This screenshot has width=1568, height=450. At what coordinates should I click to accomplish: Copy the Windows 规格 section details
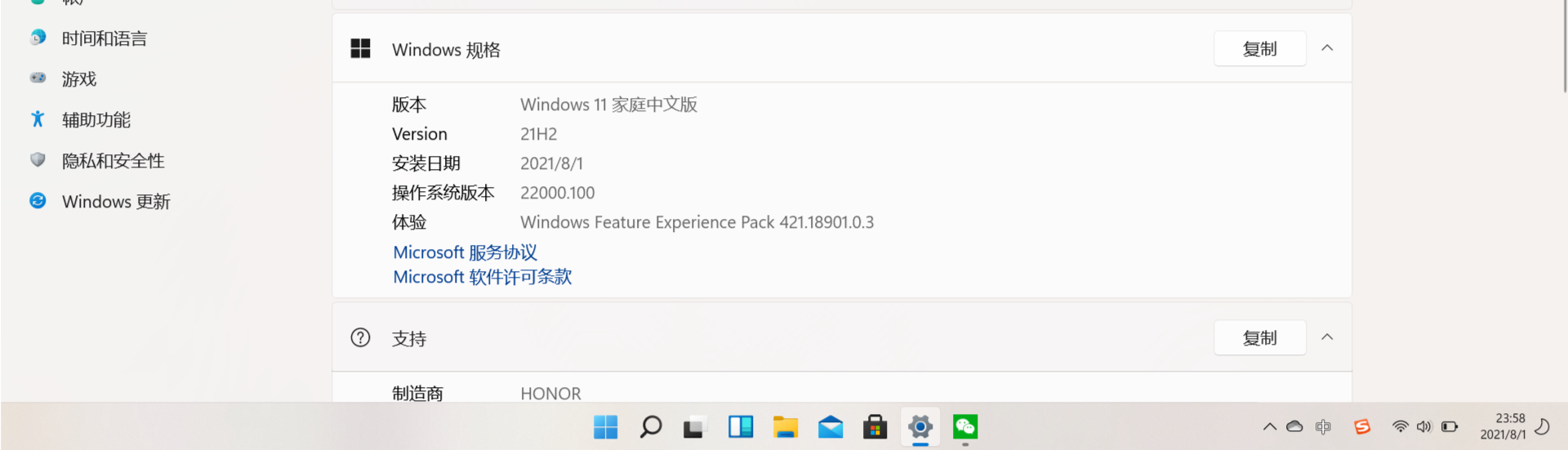coord(1259,49)
